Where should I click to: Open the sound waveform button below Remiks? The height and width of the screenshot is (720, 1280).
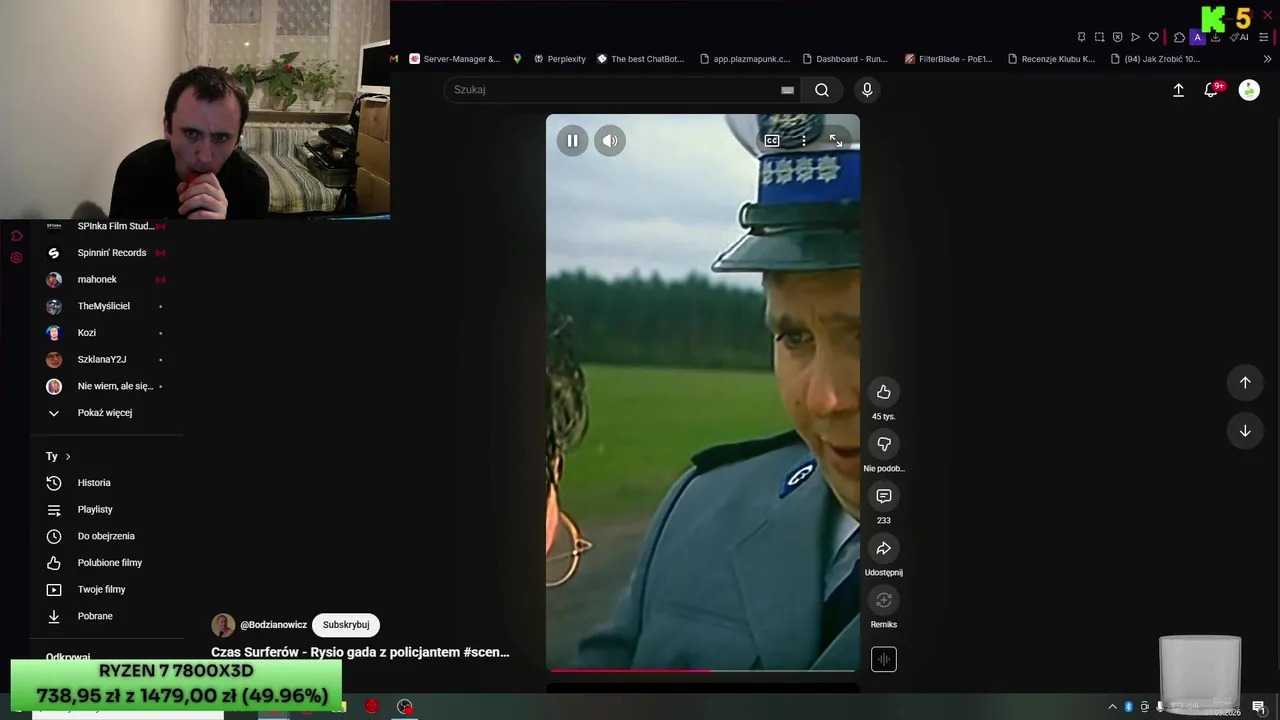click(x=883, y=659)
